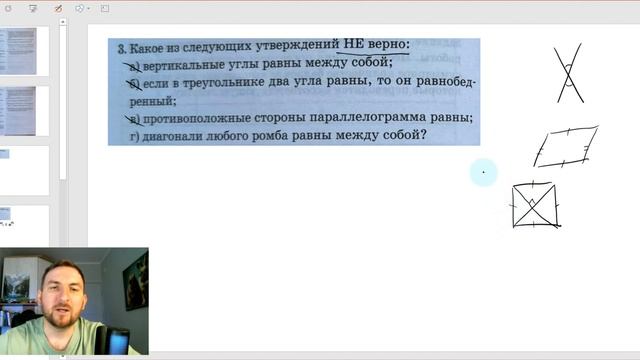Click the hand-drawn crossed lines vertical angles sketch
This screenshot has width=640, height=360.
click(568, 73)
